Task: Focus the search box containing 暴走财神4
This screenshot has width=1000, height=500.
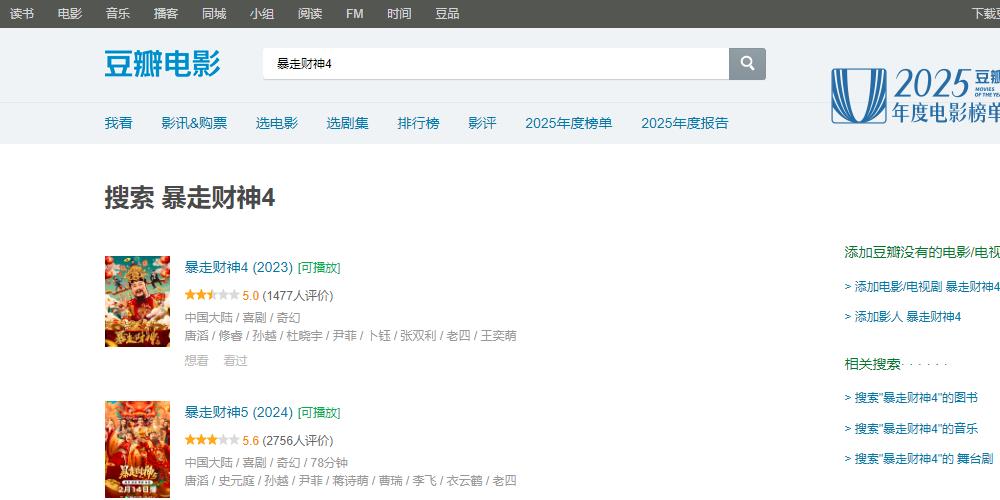Action: (495, 64)
